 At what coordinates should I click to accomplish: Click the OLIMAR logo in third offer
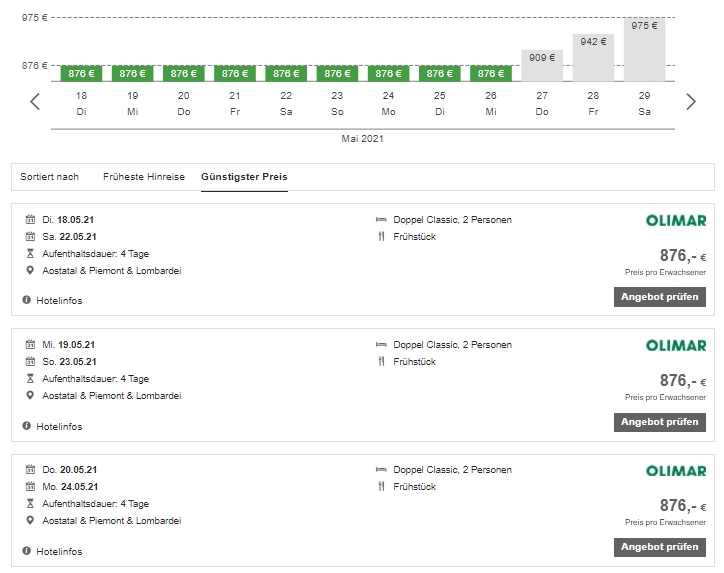pyautogui.click(x=676, y=470)
